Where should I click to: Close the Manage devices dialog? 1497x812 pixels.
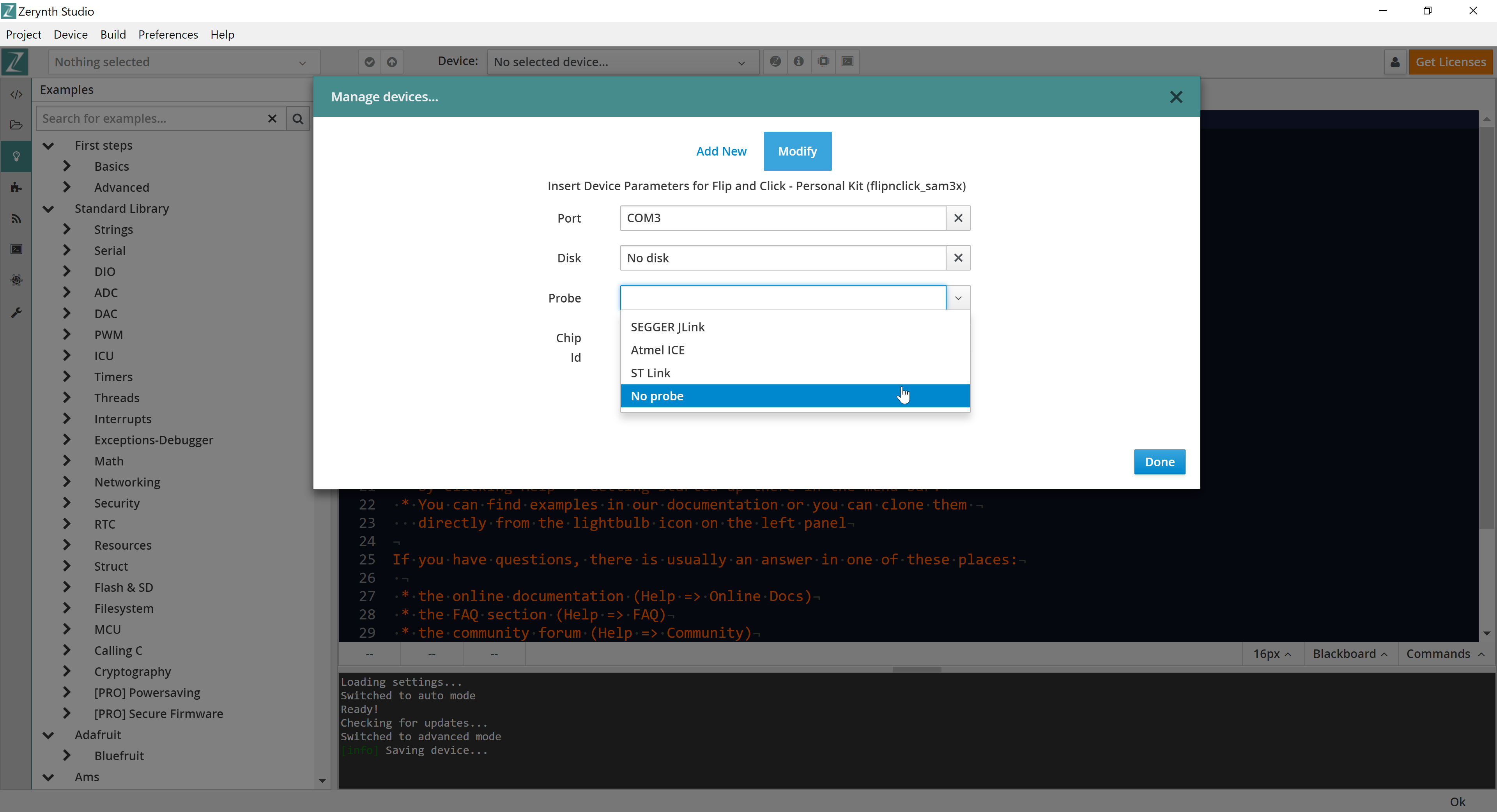point(1176,97)
